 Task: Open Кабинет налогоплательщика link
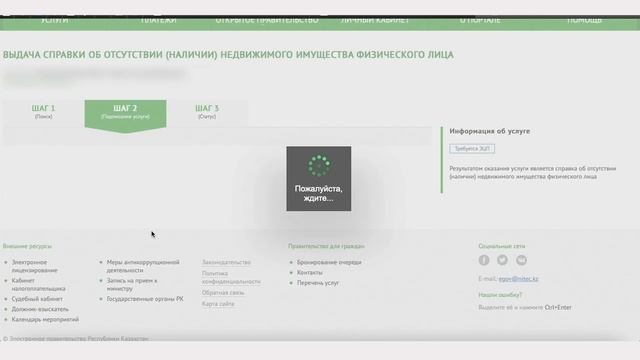[38, 284]
